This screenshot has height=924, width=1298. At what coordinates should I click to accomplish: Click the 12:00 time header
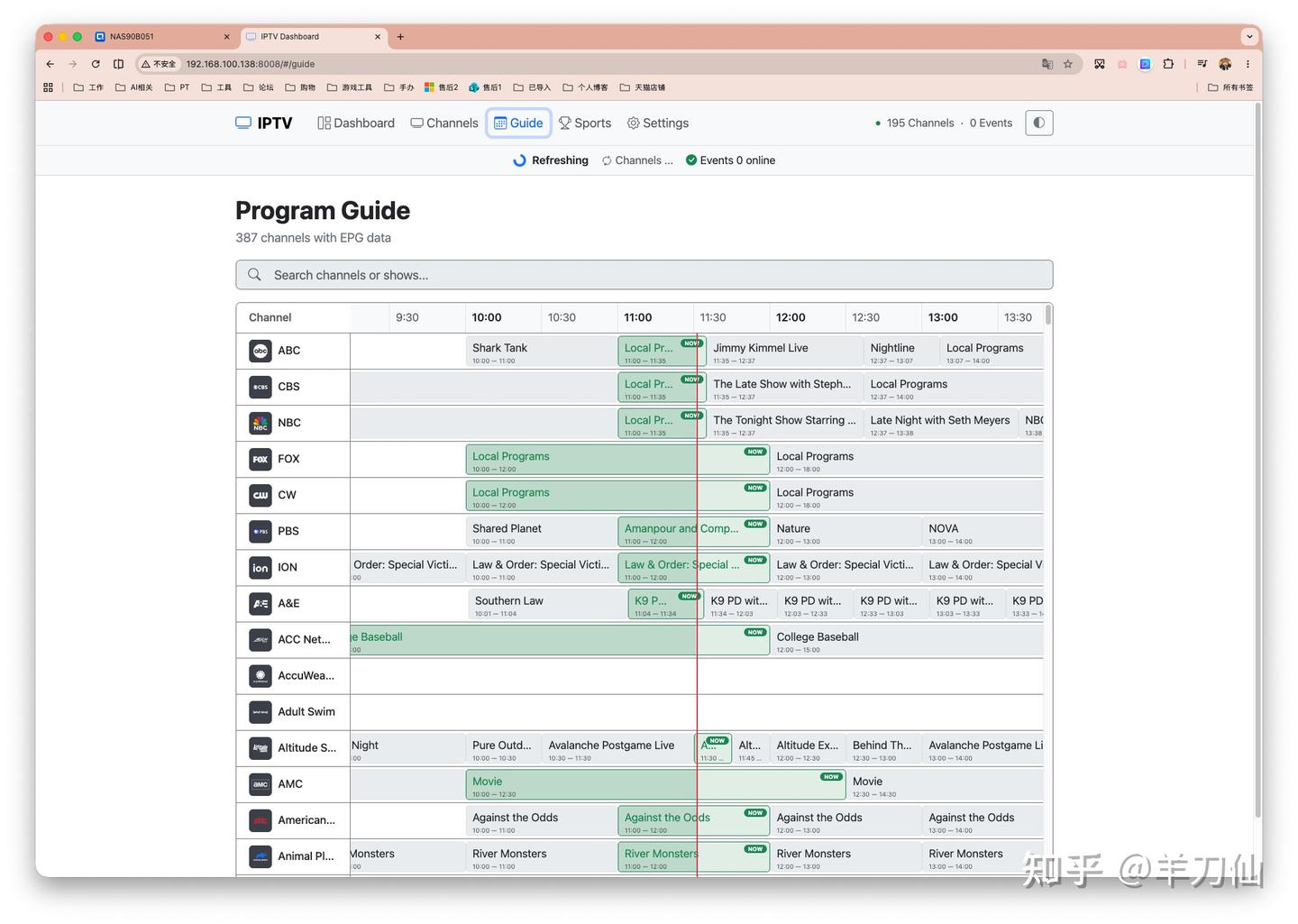(791, 317)
